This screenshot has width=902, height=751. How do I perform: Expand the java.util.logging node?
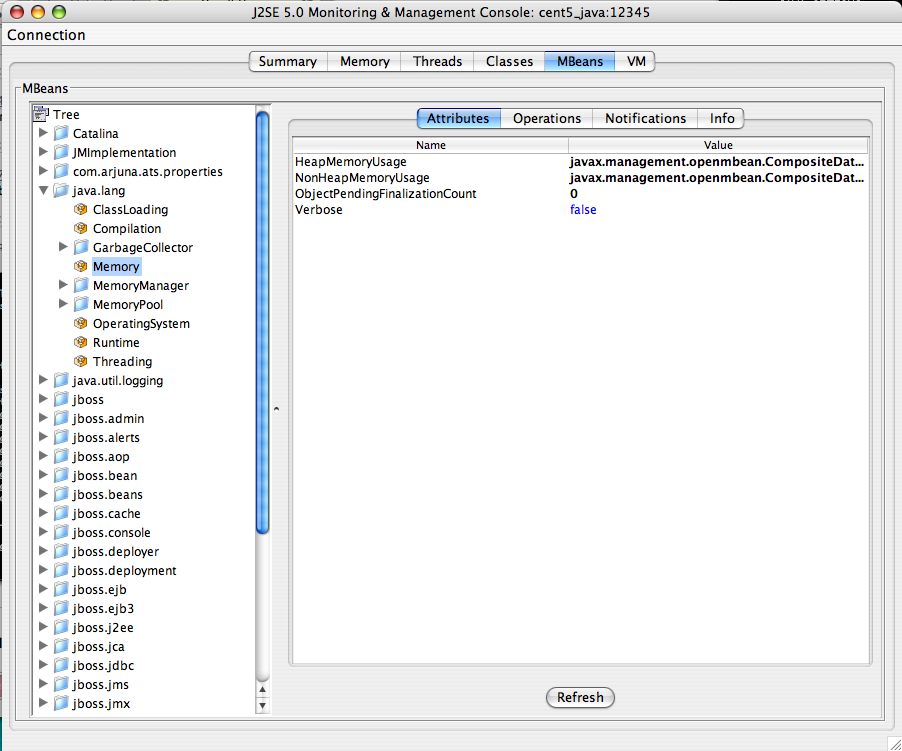click(43, 380)
